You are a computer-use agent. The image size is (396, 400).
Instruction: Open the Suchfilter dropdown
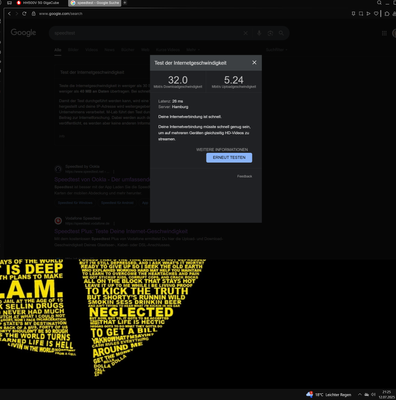point(276,50)
